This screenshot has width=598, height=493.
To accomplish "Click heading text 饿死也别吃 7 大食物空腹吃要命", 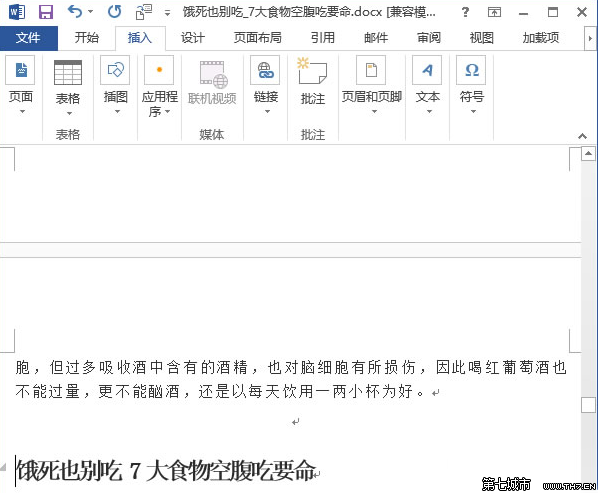I will click(166, 471).
